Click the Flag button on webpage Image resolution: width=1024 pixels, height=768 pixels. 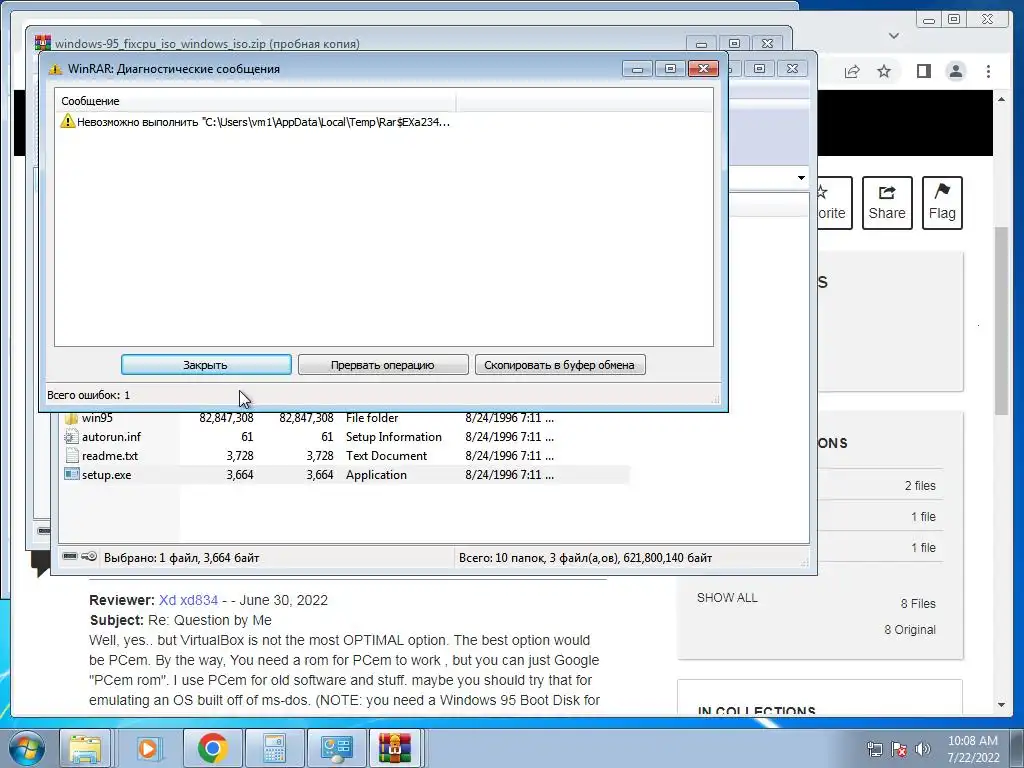942,203
